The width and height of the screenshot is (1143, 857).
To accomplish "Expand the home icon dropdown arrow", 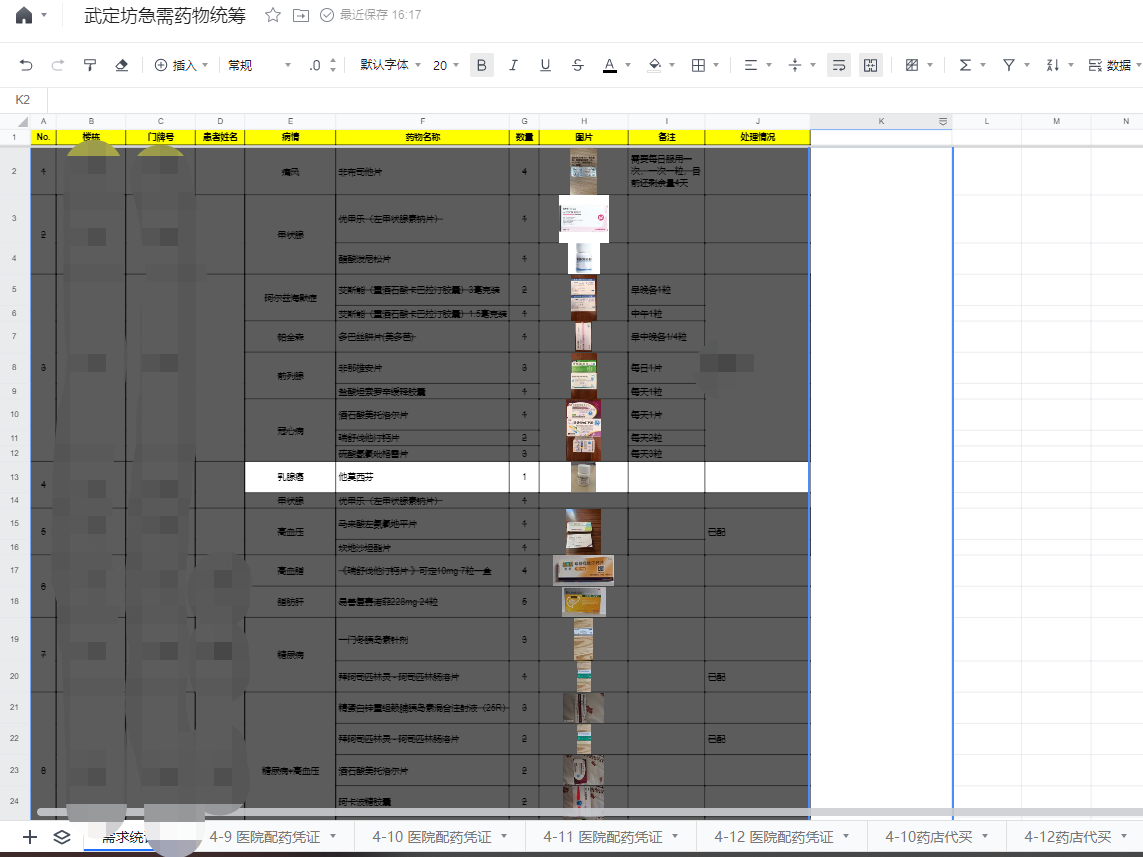I will 44,15.
